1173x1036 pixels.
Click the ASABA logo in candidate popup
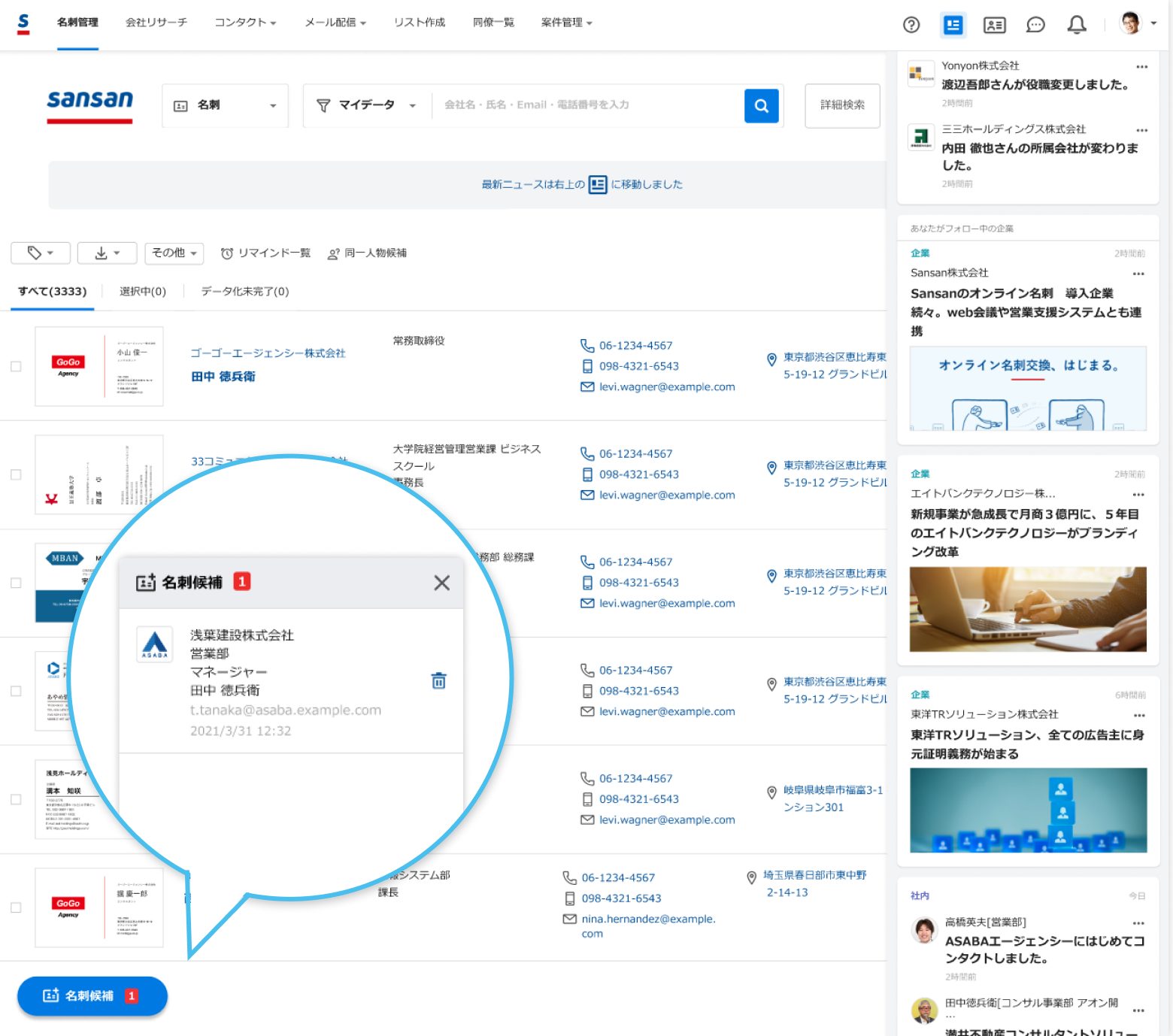click(155, 644)
